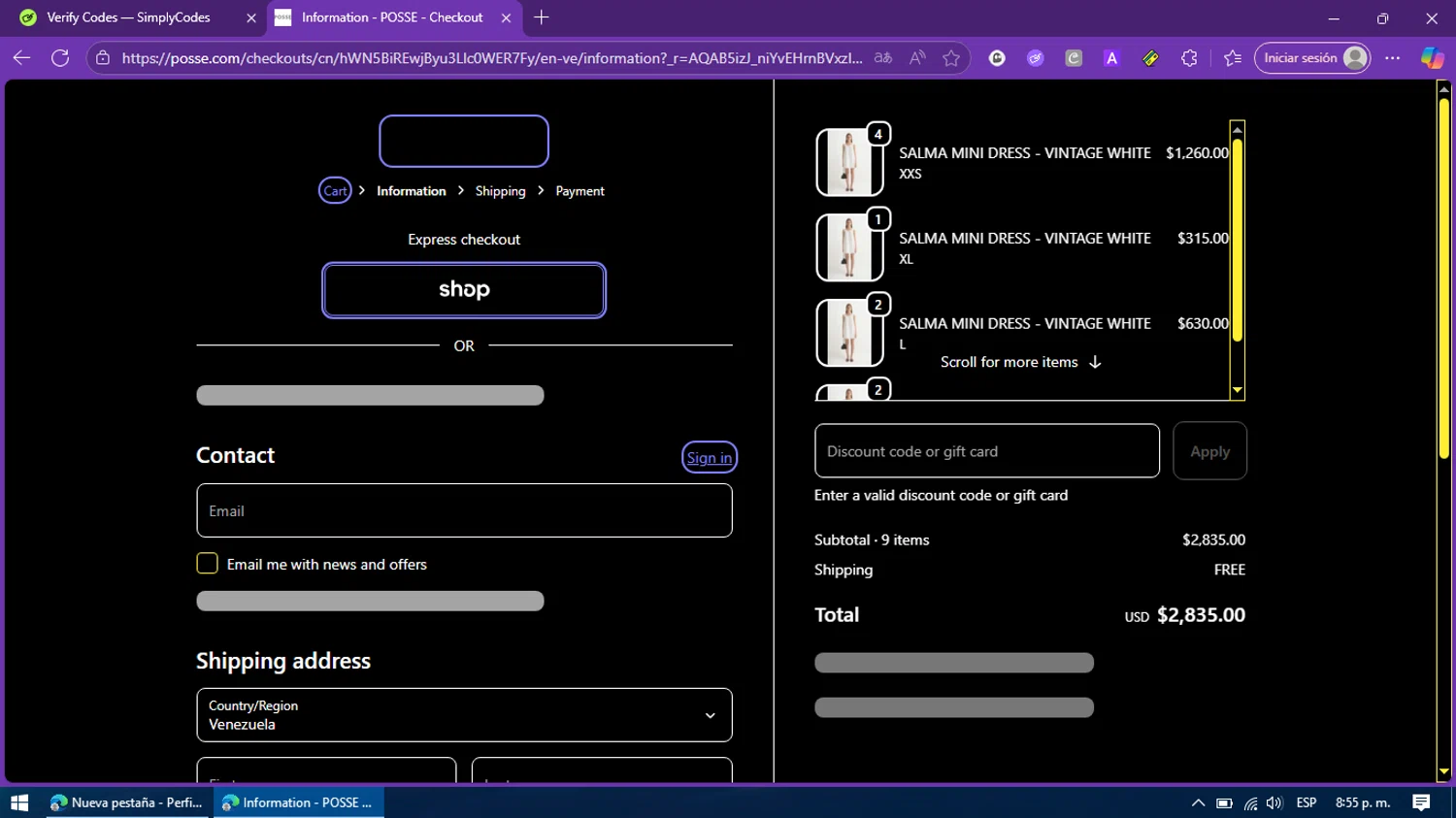Open the notifications action center
Screen dimensions: 1456x818
pyautogui.click(x=1421, y=802)
